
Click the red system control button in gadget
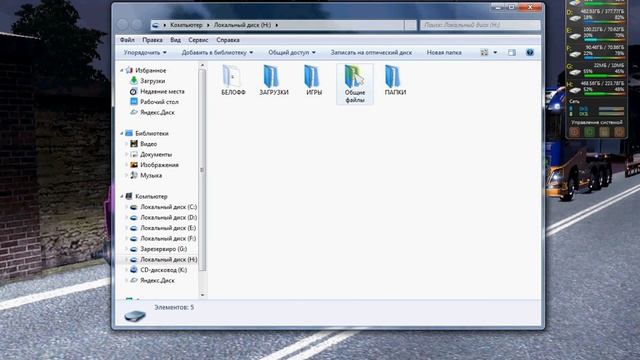574,132
